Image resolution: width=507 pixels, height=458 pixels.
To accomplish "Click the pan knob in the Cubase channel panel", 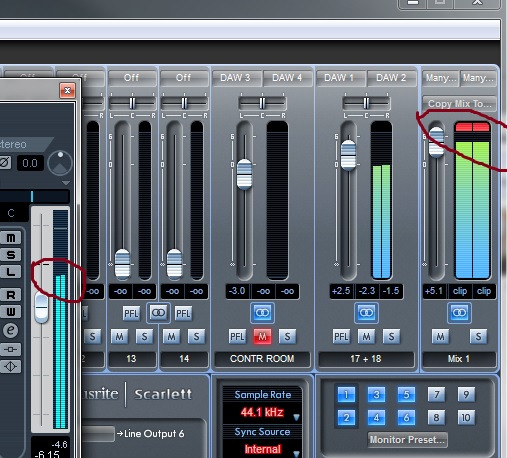I will pos(60,163).
